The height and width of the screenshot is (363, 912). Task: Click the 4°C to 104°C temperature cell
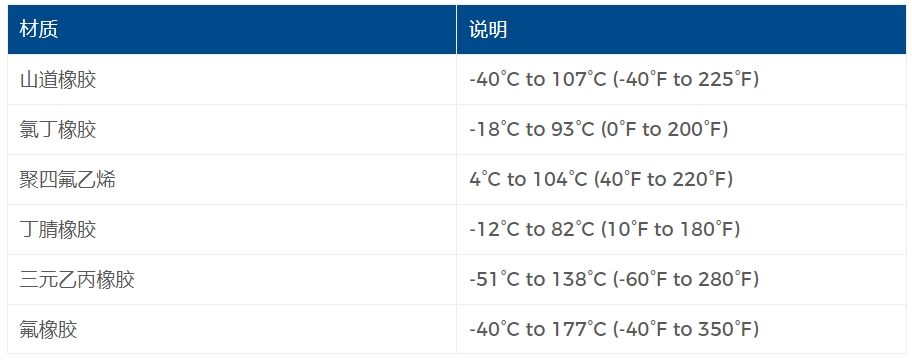[681, 180]
